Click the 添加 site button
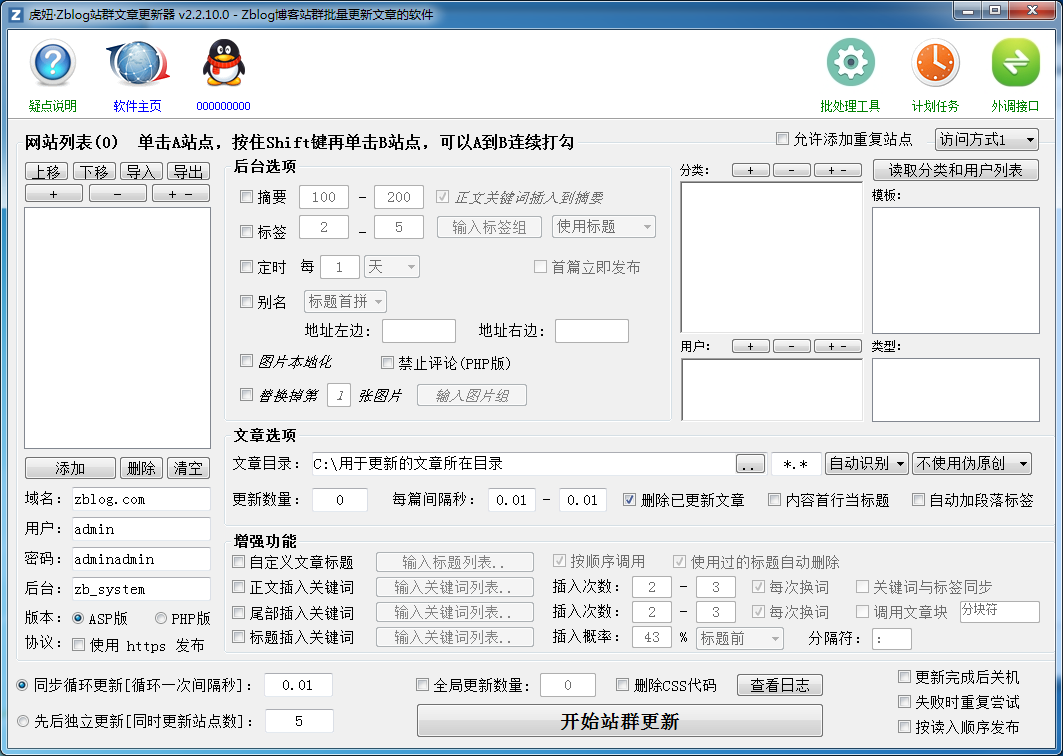This screenshot has height=756, width=1063. click(x=71, y=468)
